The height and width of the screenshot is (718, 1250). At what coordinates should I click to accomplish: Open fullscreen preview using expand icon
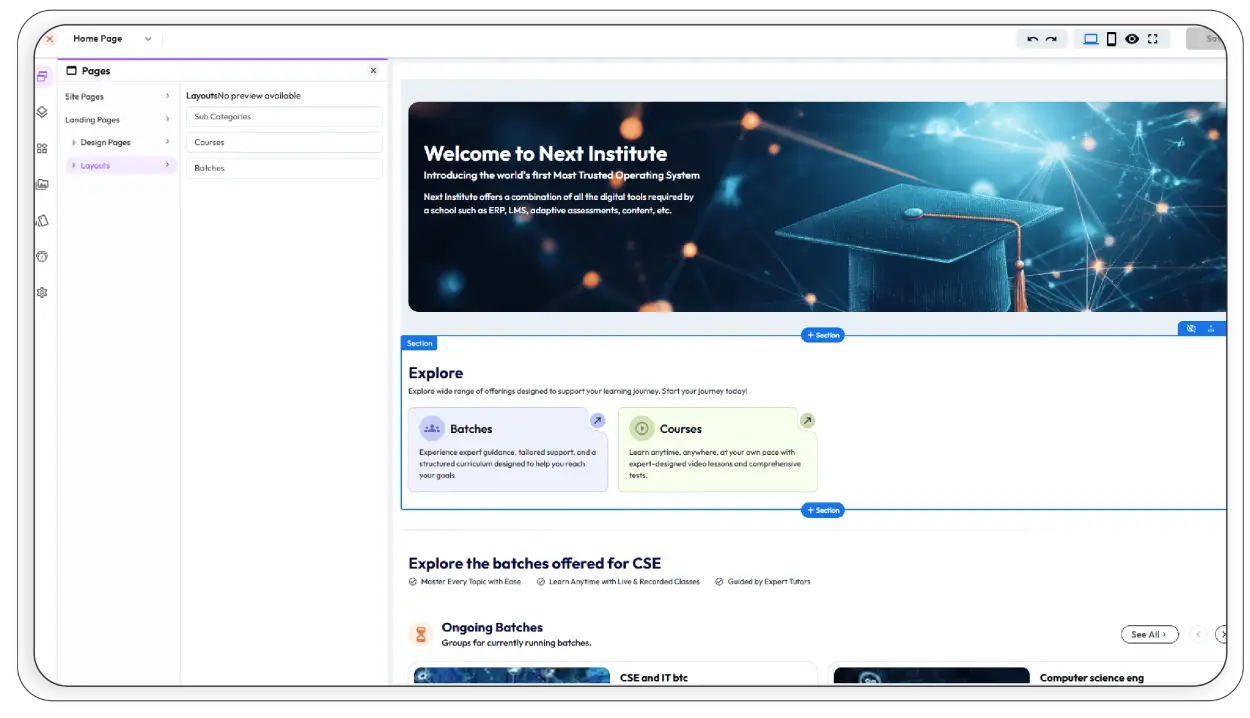tap(1152, 38)
